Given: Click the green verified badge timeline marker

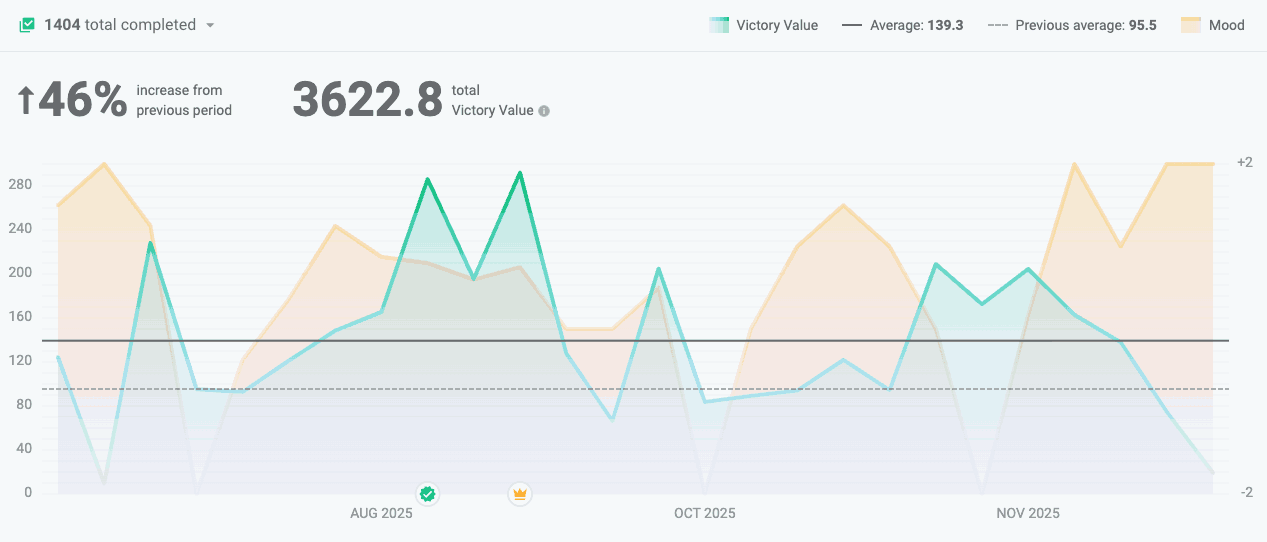Looking at the screenshot, I should 428,493.
